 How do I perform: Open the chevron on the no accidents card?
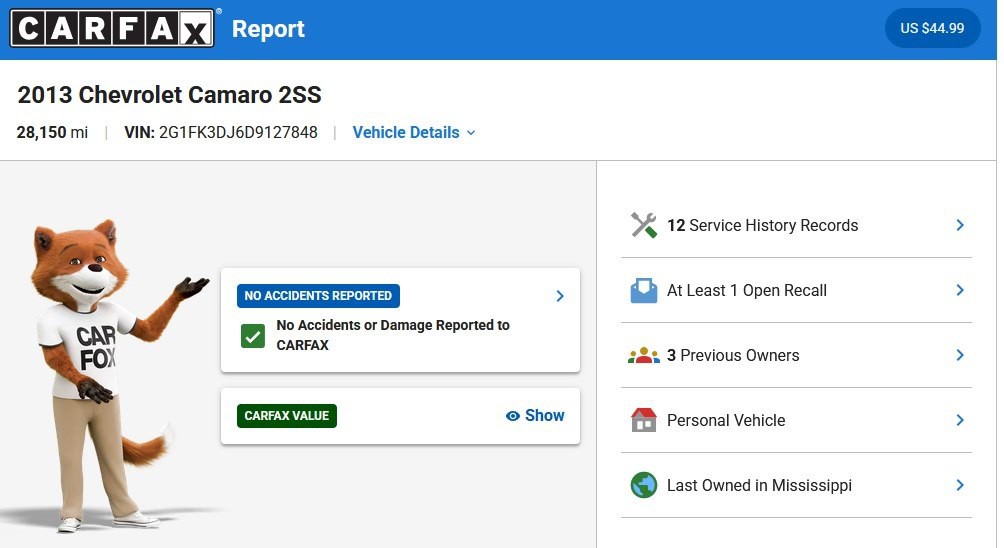(560, 296)
